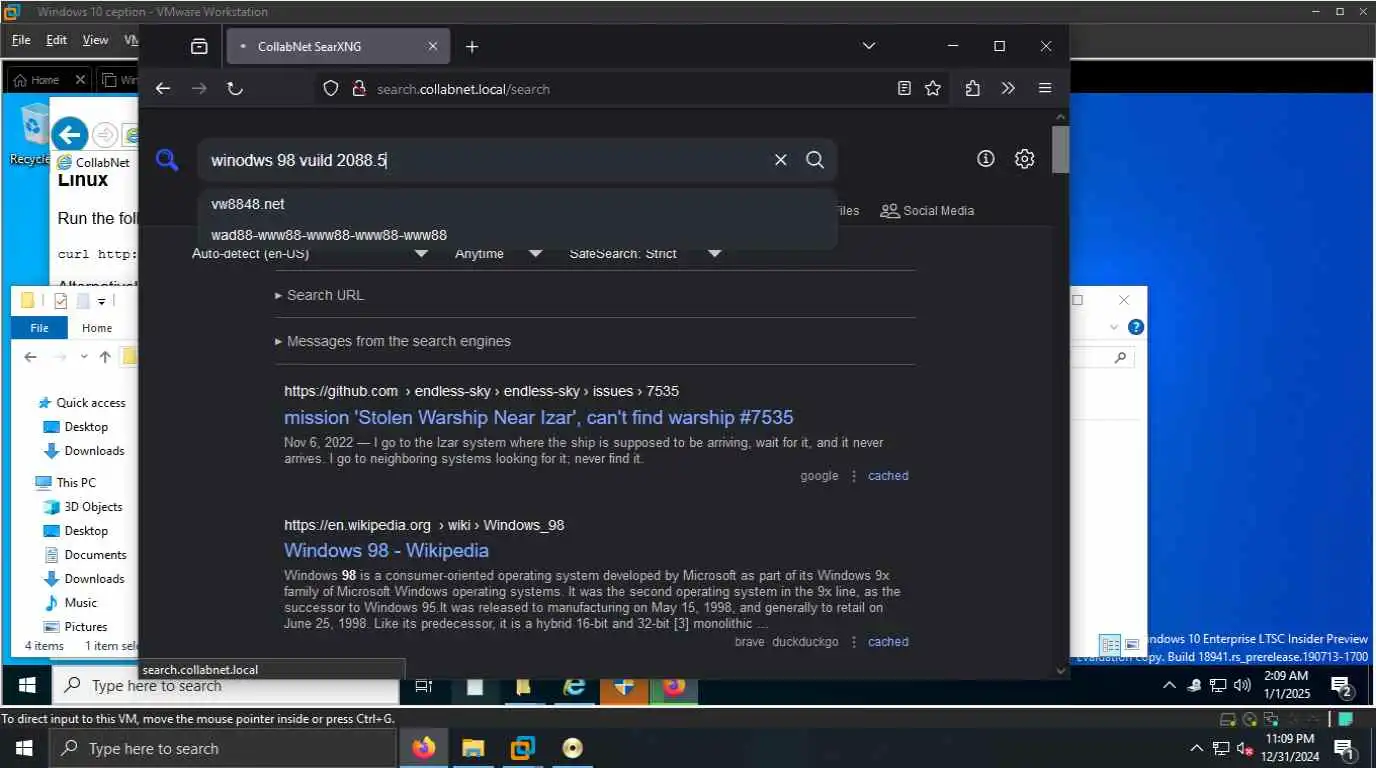Screen dimensions: 1376x768
Task: Go back in Internet Explorer window
Action: point(69,134)
